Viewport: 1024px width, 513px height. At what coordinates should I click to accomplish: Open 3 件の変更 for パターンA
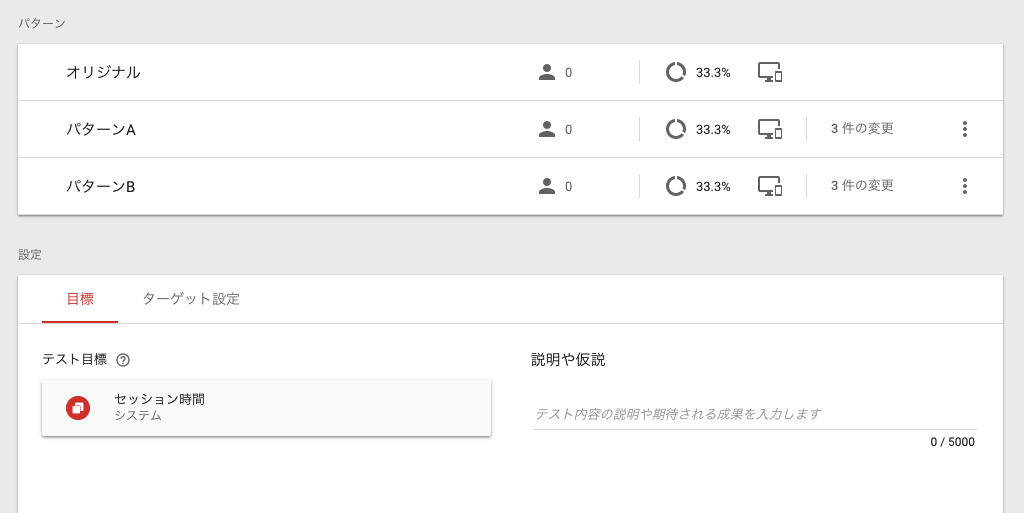[862, 129]
